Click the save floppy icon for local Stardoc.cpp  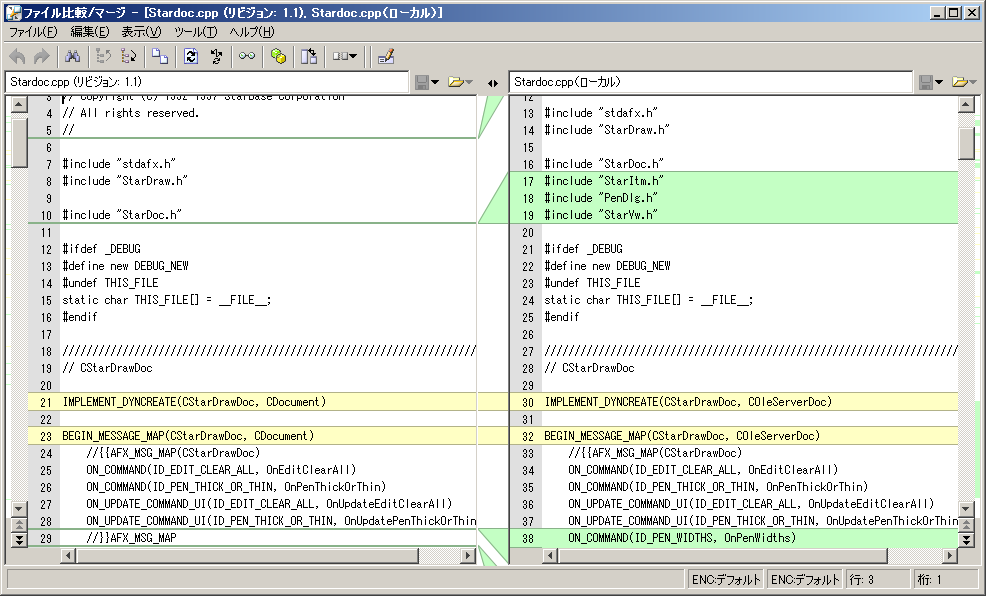click(926, 82)
